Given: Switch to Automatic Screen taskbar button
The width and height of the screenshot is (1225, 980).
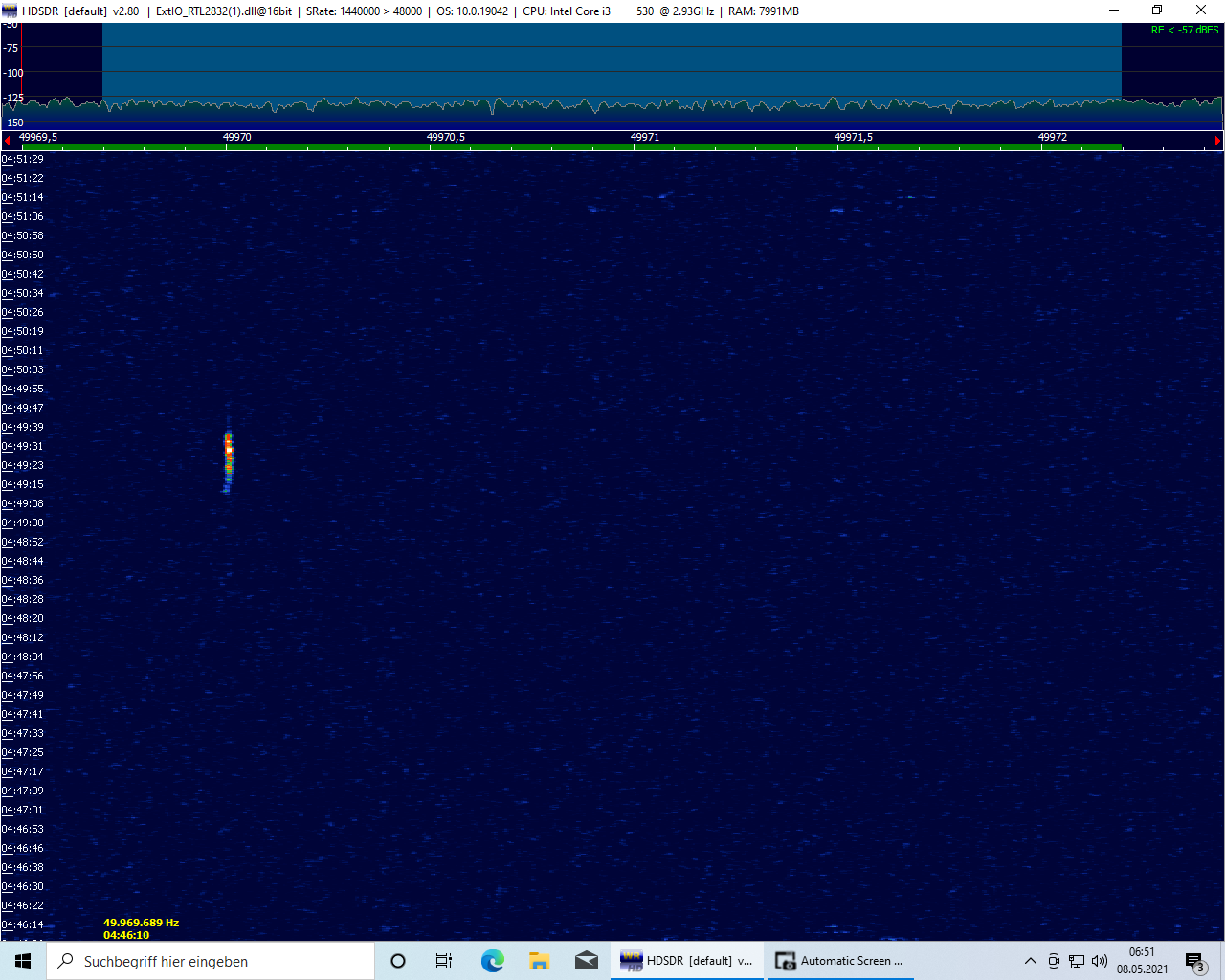Looking at the screenshot, I should [x=840, y=961].
